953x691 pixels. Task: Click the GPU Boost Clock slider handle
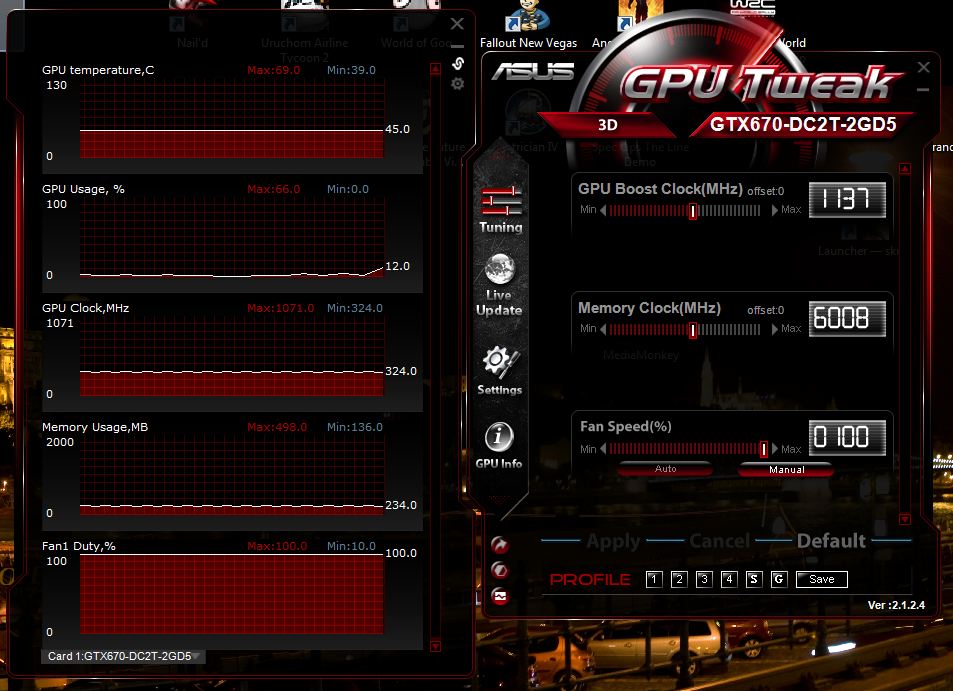point(693,211)
